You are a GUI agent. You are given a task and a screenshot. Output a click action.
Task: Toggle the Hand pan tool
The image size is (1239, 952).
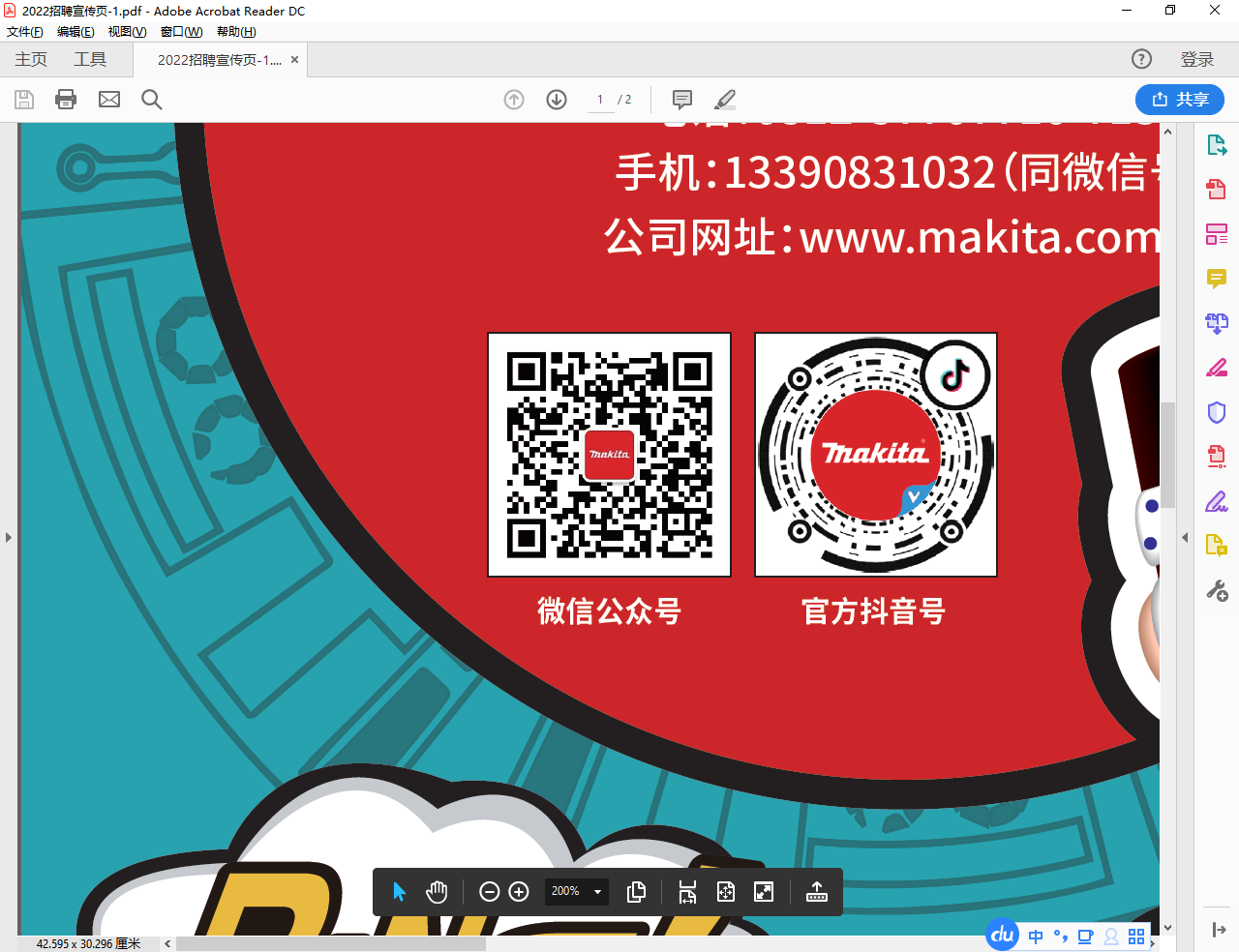click(437, 892)
